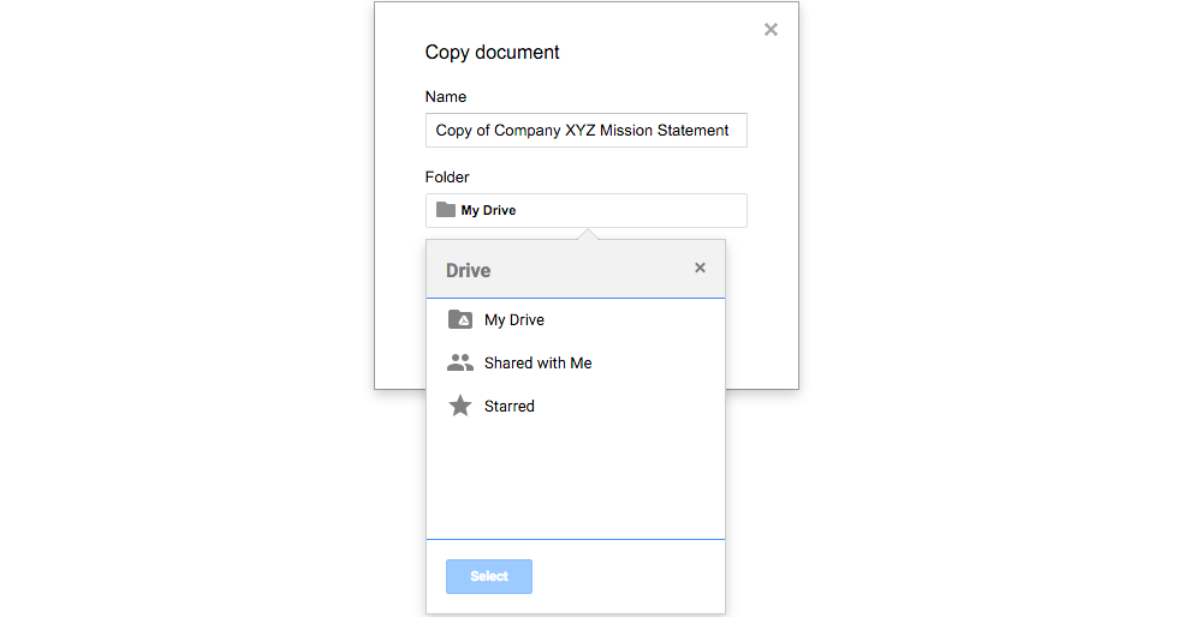Click the Shared with Me people icon
The width and height of the screenshot is (1195, 617).
460,363
